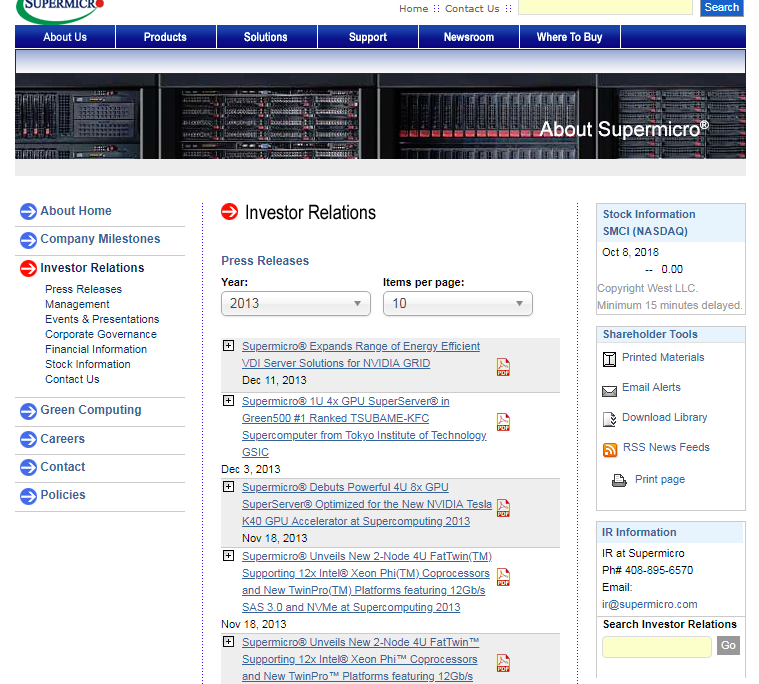759x684 pixels.
Task: Click the Green Computing arrow icon
Action: (x=28, y=411)
